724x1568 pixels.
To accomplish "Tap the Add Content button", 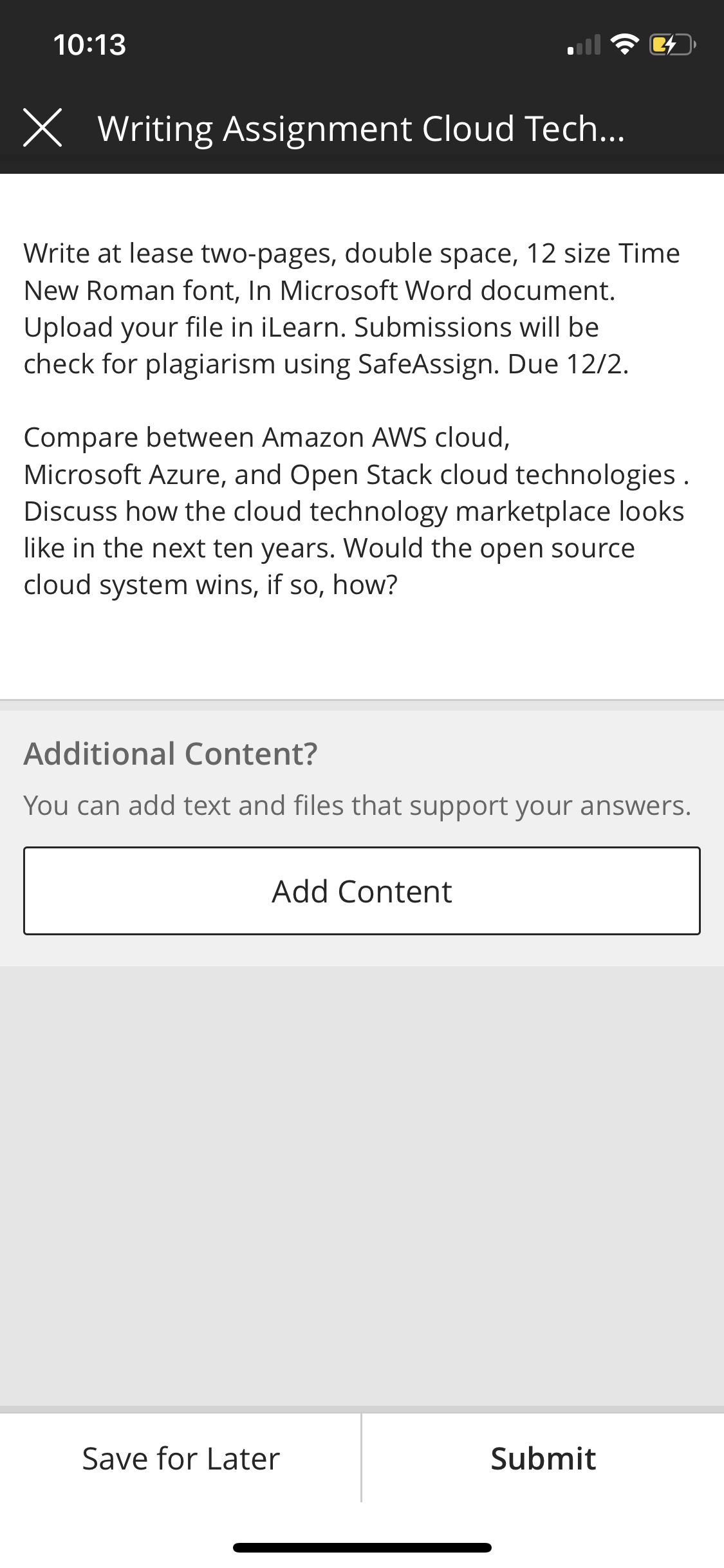I will (x=362, y=891).
